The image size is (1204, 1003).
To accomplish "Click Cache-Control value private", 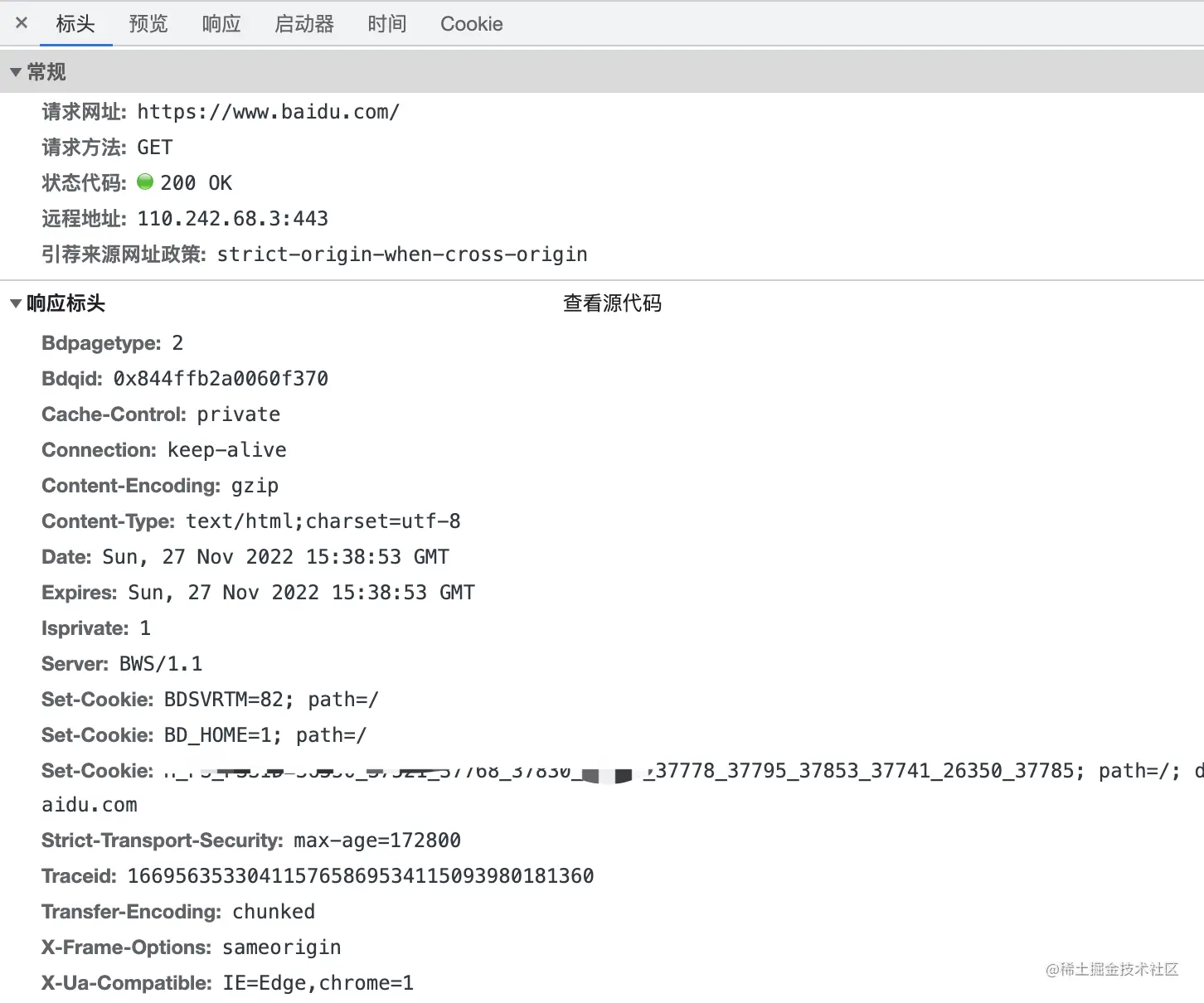I will point(239,414).
